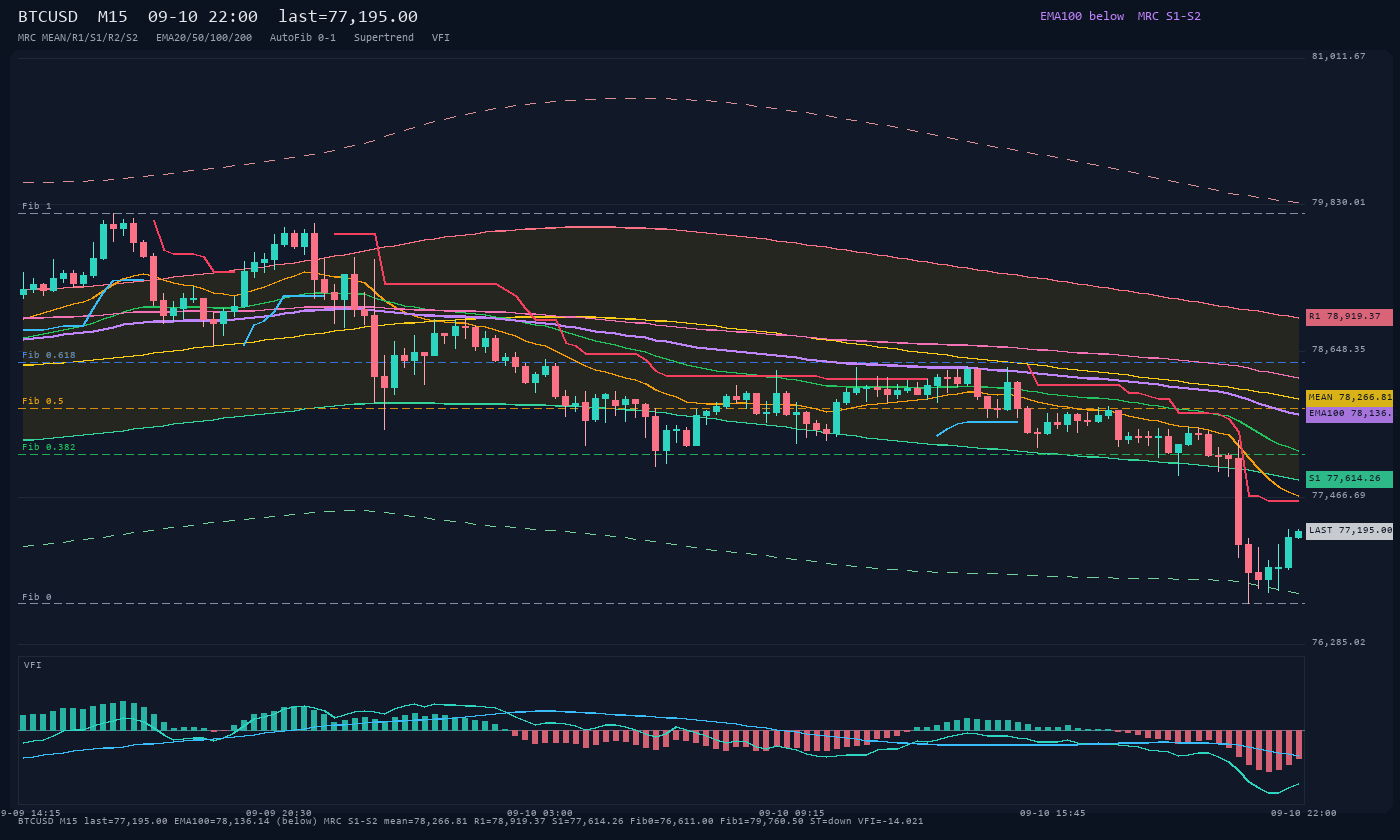Click the '09-10 09:15' time axis label
The height and width of the screenshot is (840, 1400).
[x=792, y=813]
